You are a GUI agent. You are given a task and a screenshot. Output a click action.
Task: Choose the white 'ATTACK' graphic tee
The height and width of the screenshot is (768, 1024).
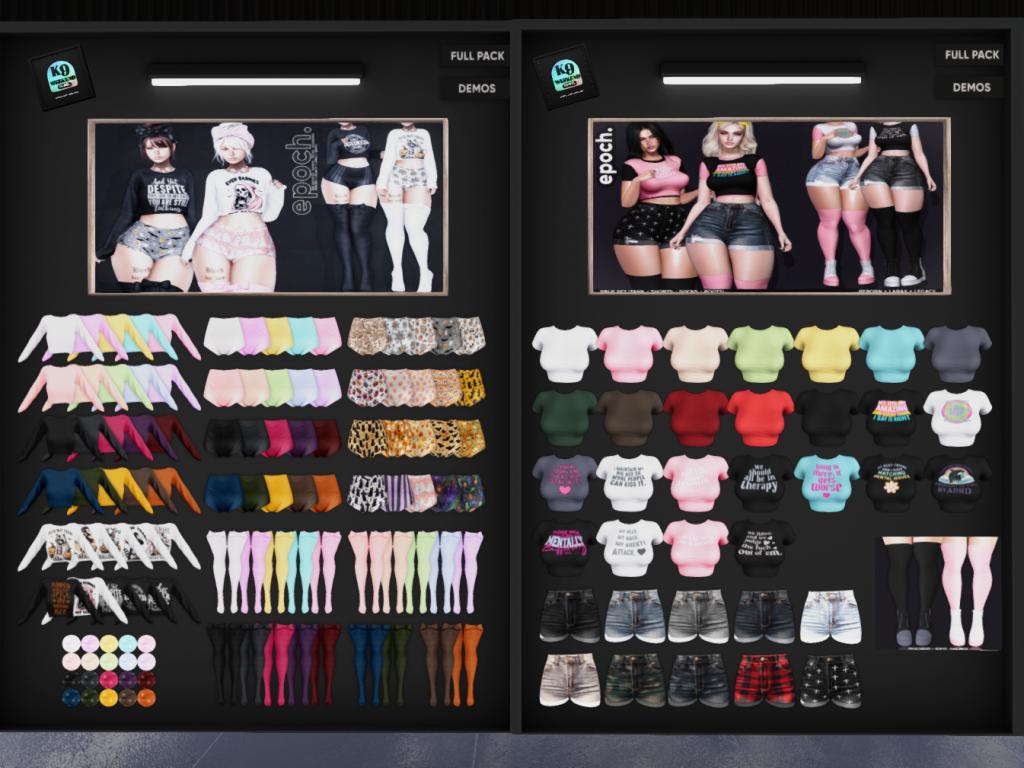pyautogui.click(x=630, y=547)
